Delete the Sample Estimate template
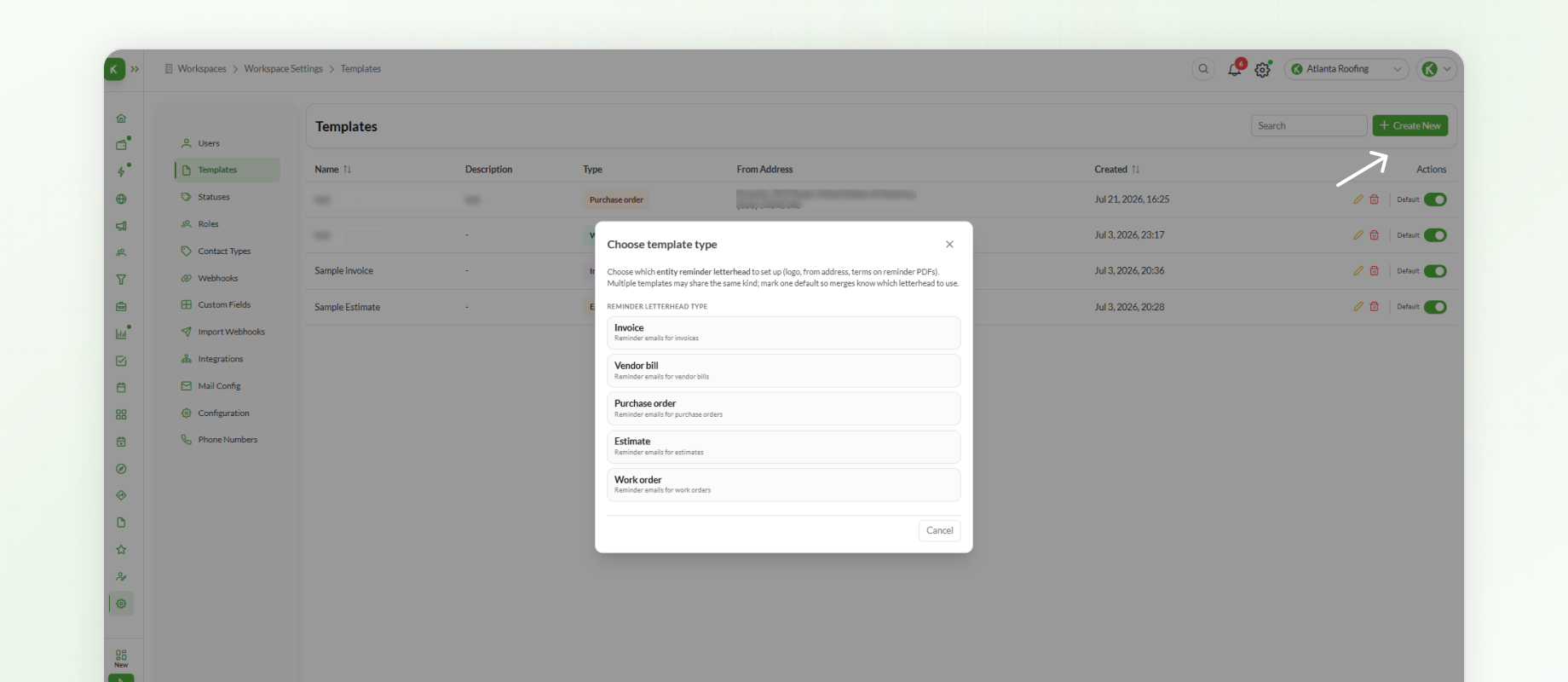Image resolution: width=1568 pixels, height=682 pixels. pyautogui.click(x=1375, y=307)
